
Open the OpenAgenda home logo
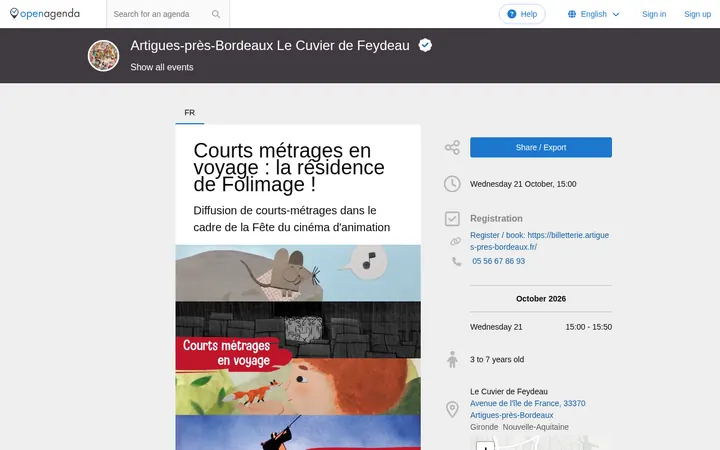point(45,14)
